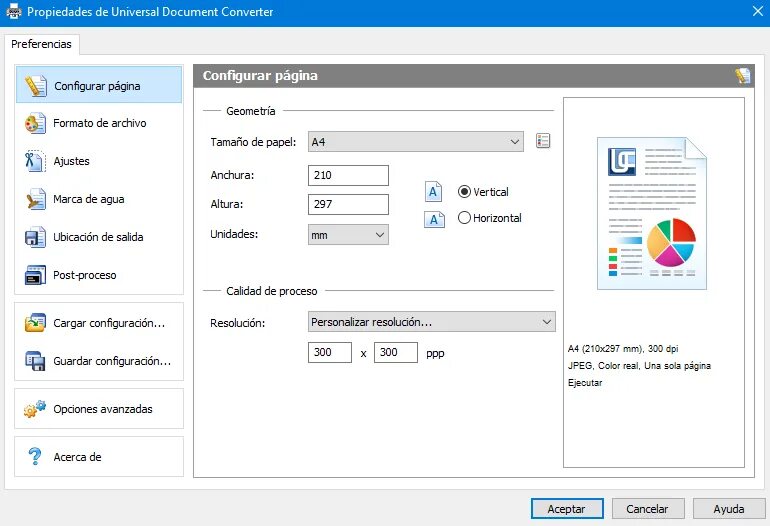Click the horizontal page orientation icon
This screenshot has width=770, height=526.
(434, 219)
